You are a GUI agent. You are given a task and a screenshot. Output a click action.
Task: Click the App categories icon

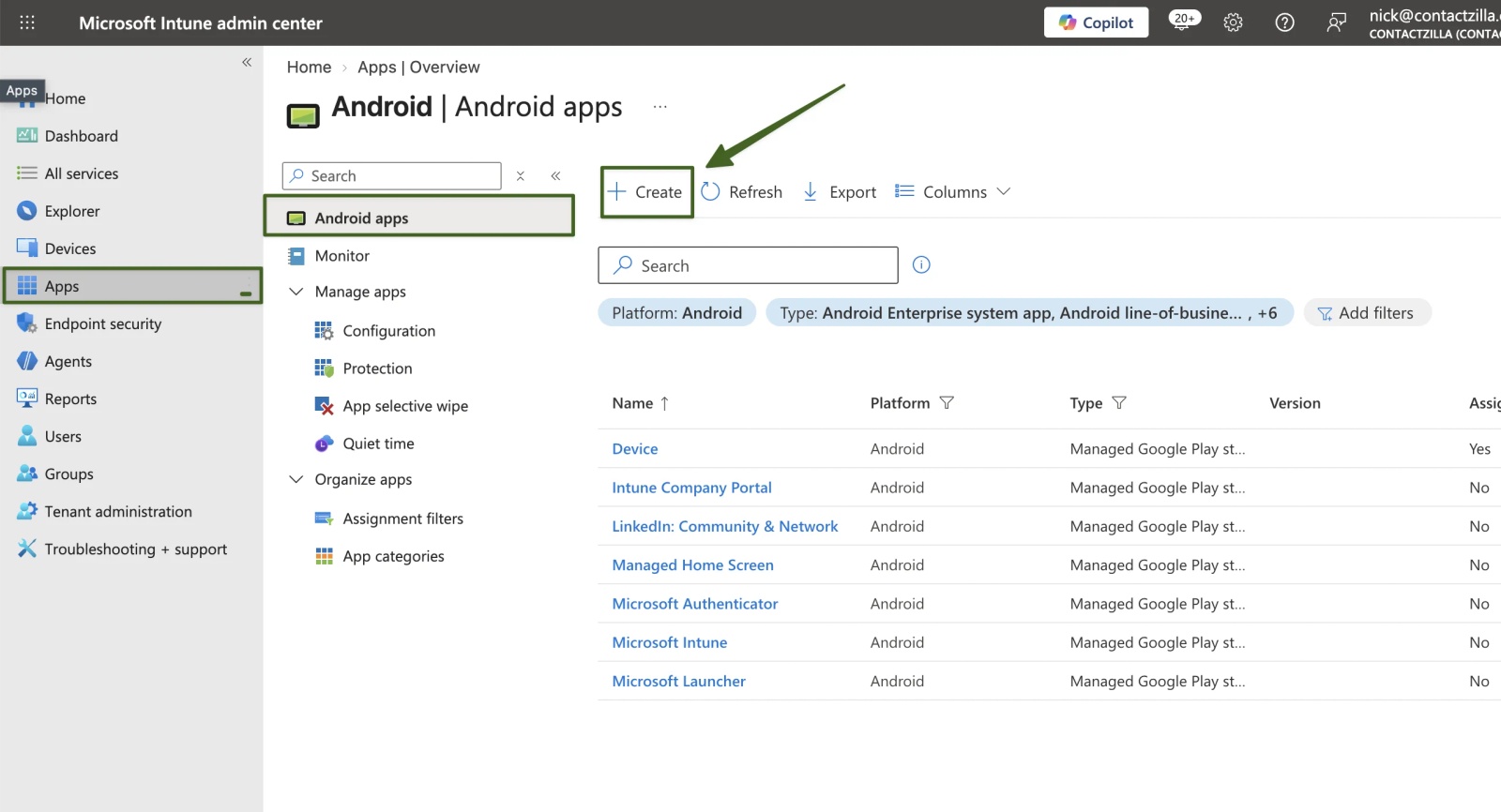(x=324, y=556)
